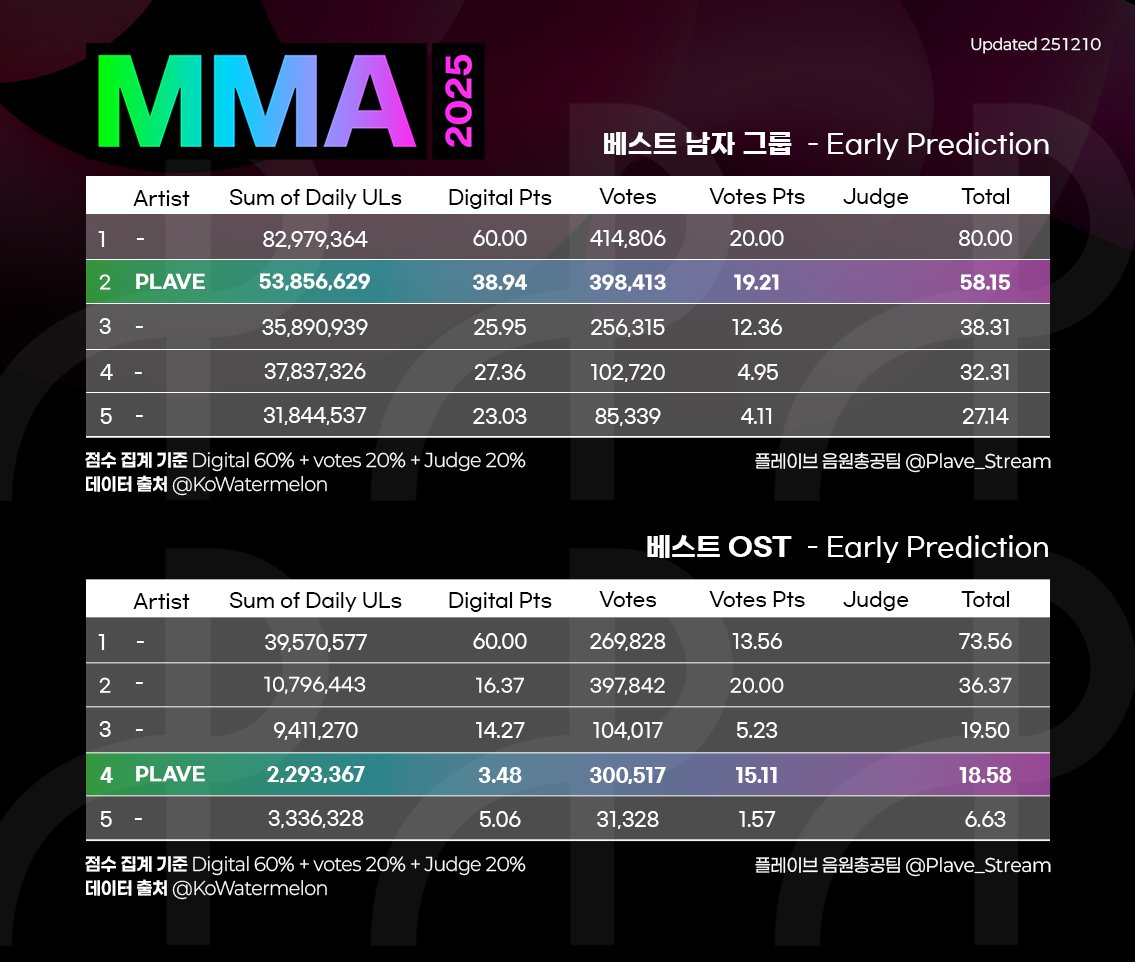Select the 25.95 digital points value
Screen dimensions: 1135x962
pos(500,327)
